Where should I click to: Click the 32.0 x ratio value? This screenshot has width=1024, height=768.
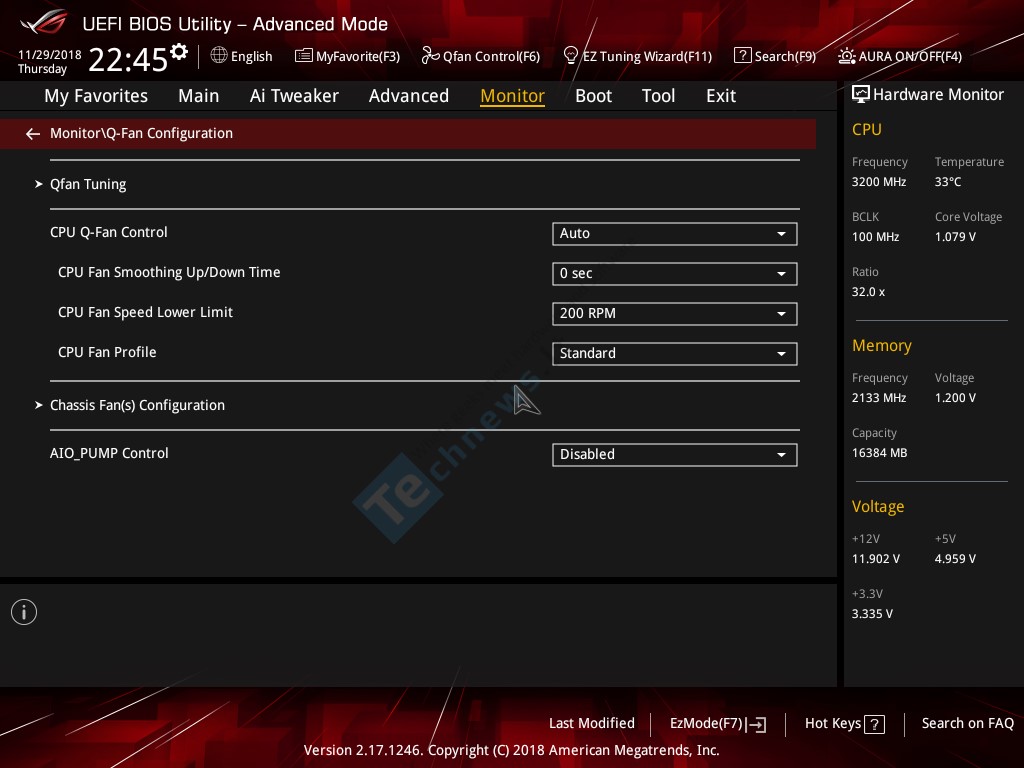869,292
